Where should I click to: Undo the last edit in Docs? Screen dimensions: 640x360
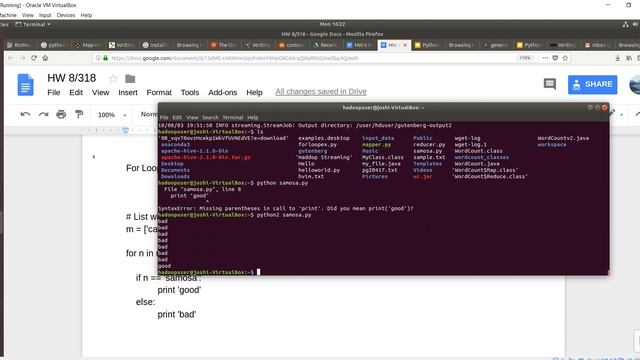pyautogui.click(x=25, y=115)
